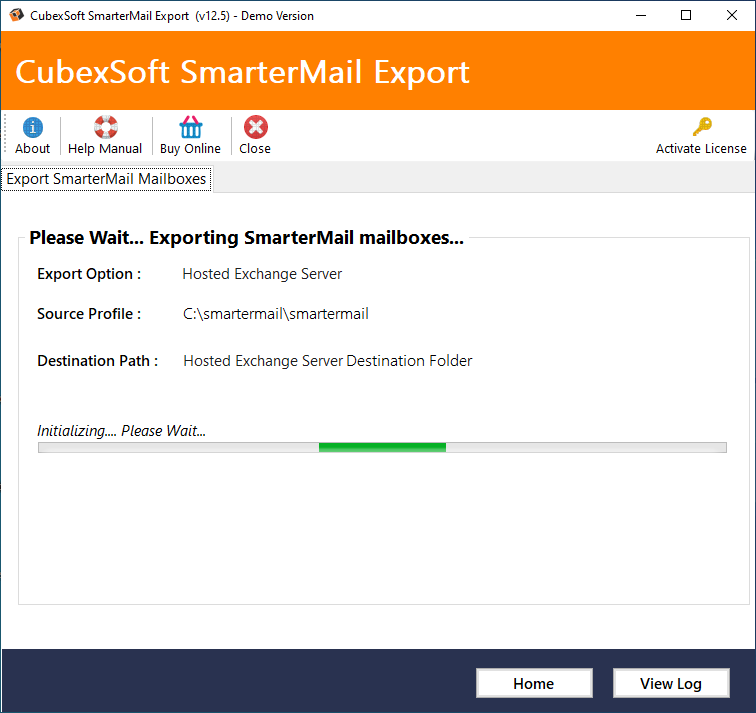This screenshot has height=713, width=756.
Task: Click the source path 'C:\smartermail\smartermail'
Action: tap(275, 314)
